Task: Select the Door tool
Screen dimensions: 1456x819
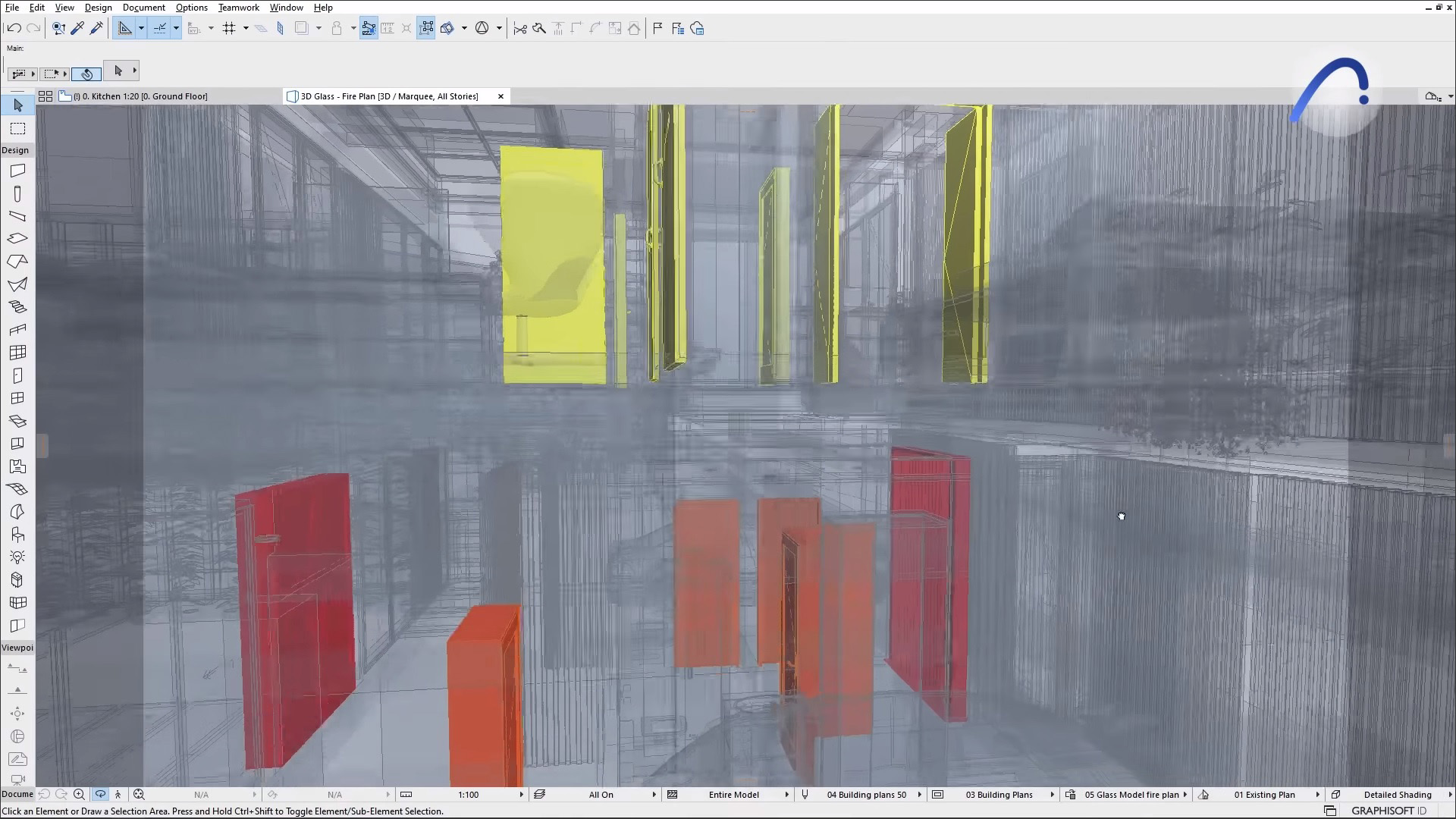Action: 17,375
